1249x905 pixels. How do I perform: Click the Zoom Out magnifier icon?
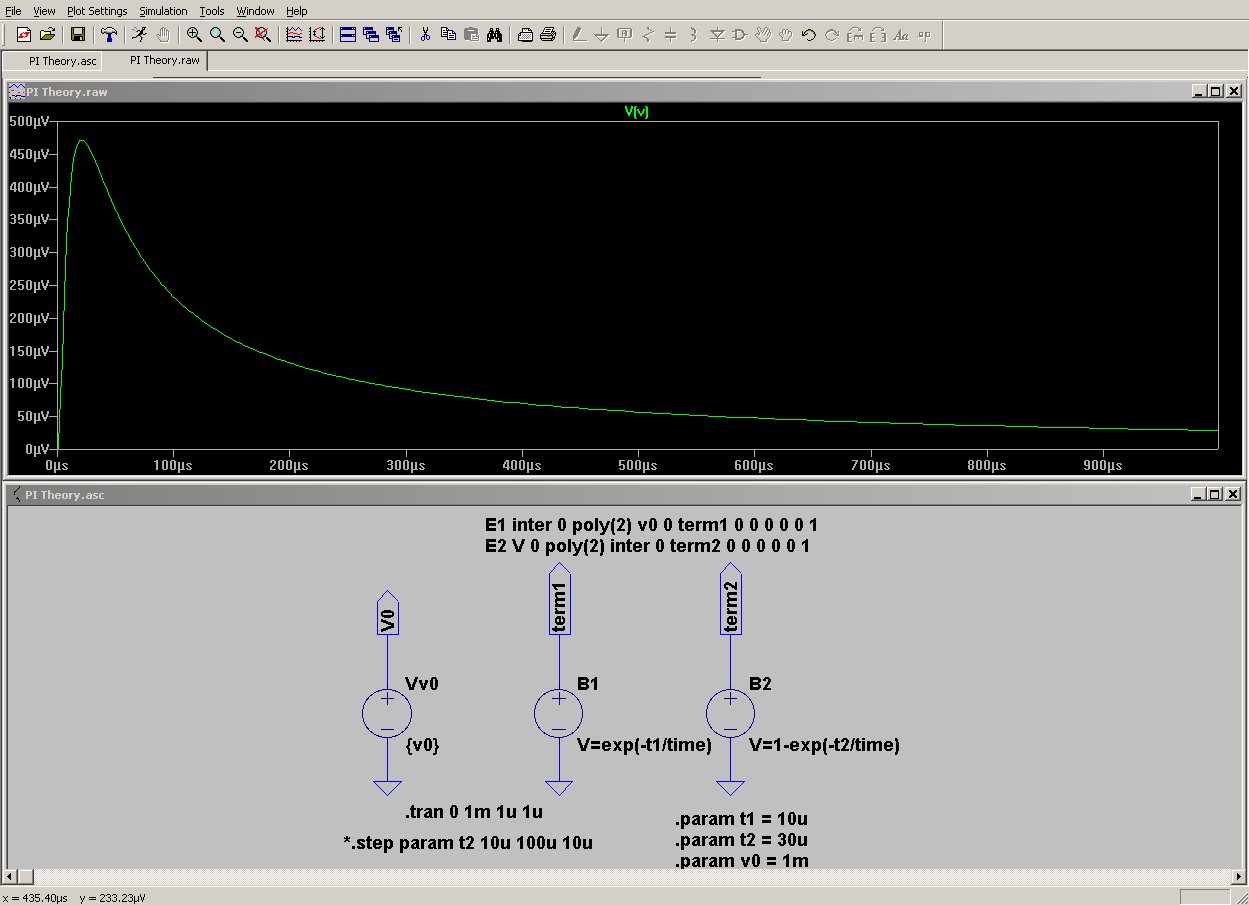point(240,35)
